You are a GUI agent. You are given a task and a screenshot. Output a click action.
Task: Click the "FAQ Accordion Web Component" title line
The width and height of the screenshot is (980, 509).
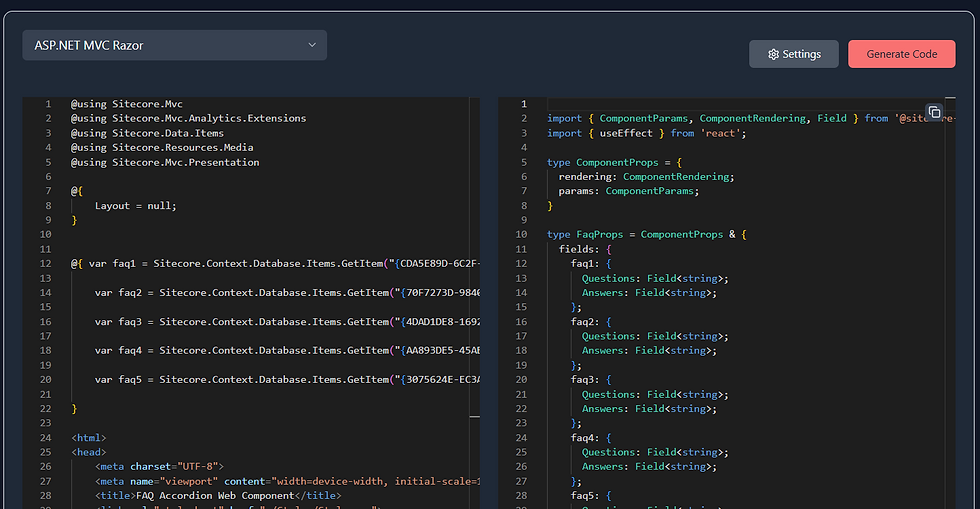click(218, 496)
